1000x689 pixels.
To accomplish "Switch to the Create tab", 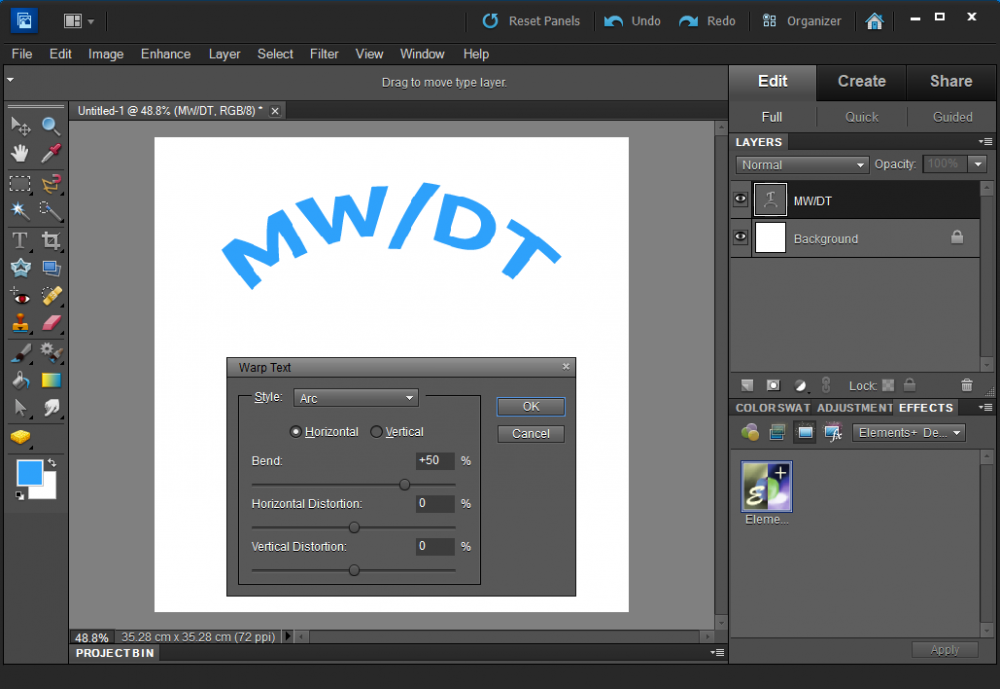I will coord(861,82).
